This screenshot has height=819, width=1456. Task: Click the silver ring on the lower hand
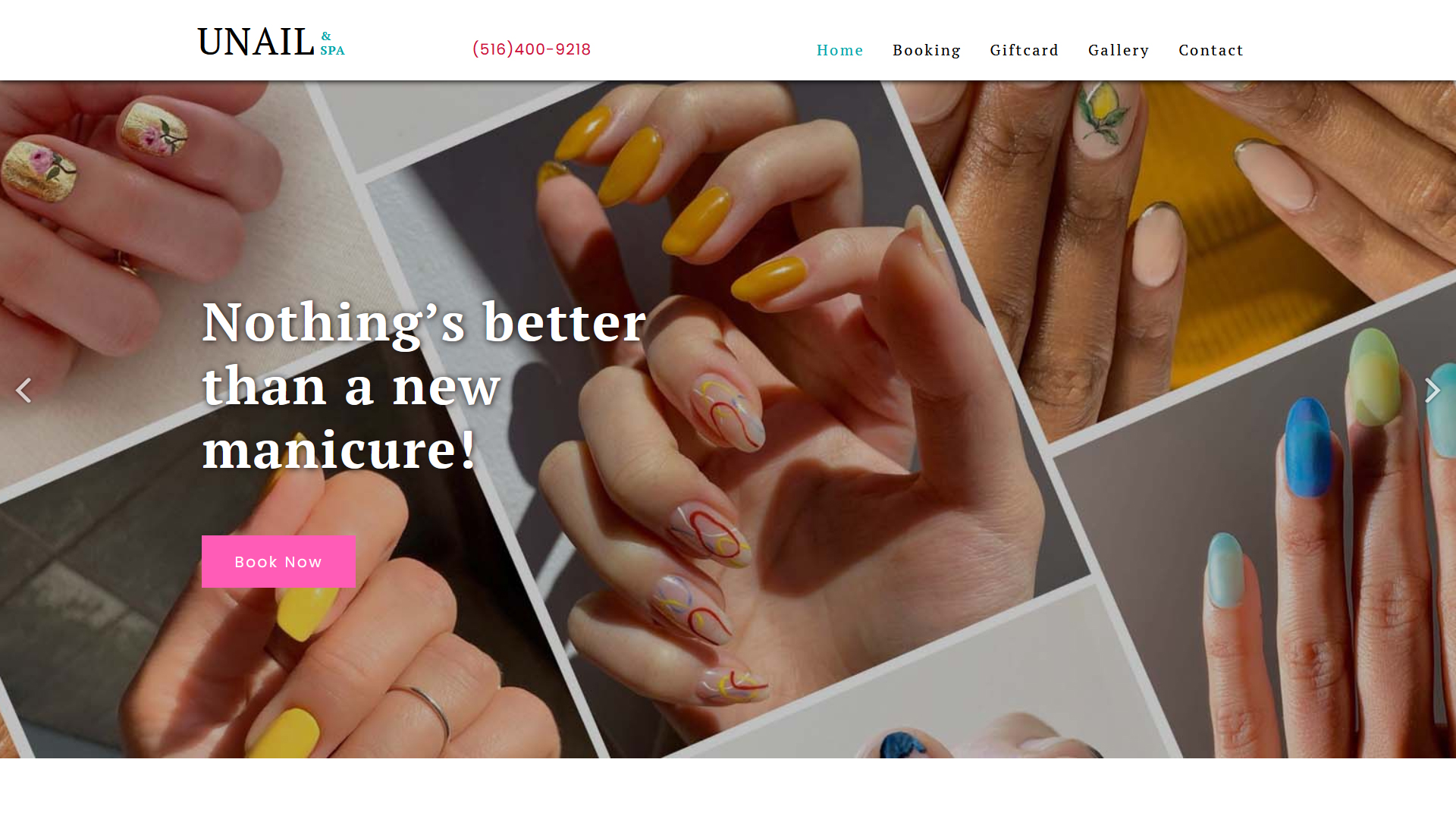point(425,709)
